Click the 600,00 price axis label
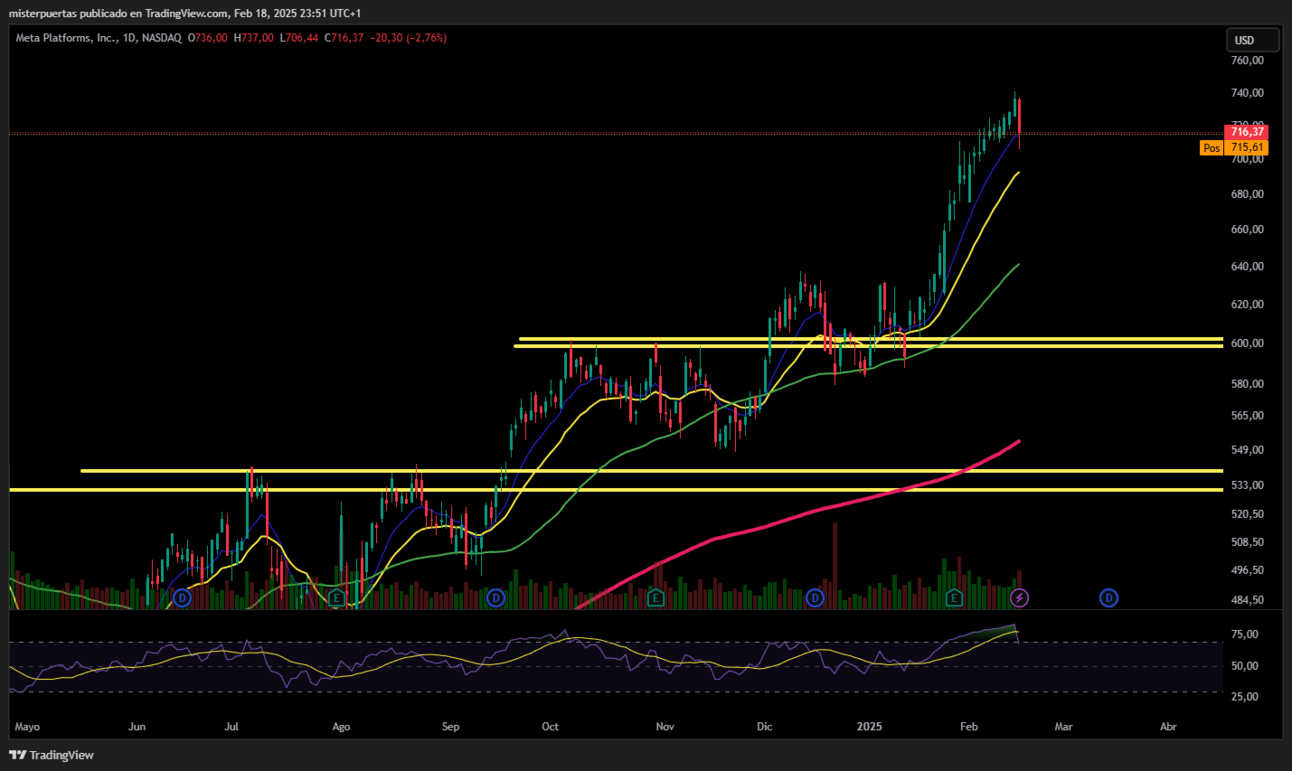 [1249, 343]
